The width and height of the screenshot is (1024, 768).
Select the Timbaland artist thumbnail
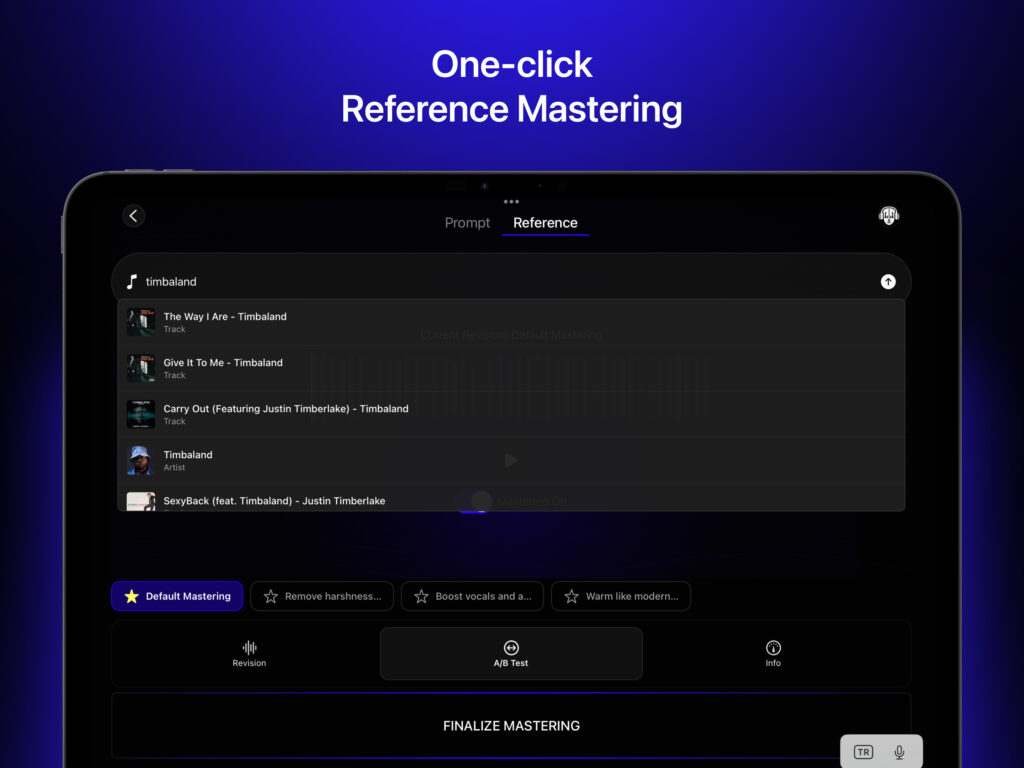141,460
